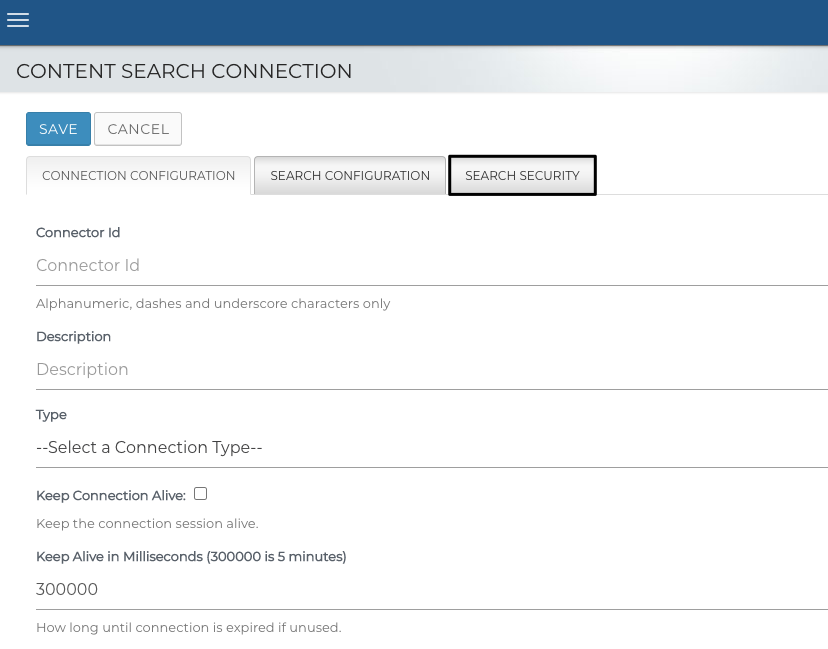This screenshot has width=828, height=649.
Task: Click the 'How long until connection is expired' hint
Action: click(x=188, y=628)
